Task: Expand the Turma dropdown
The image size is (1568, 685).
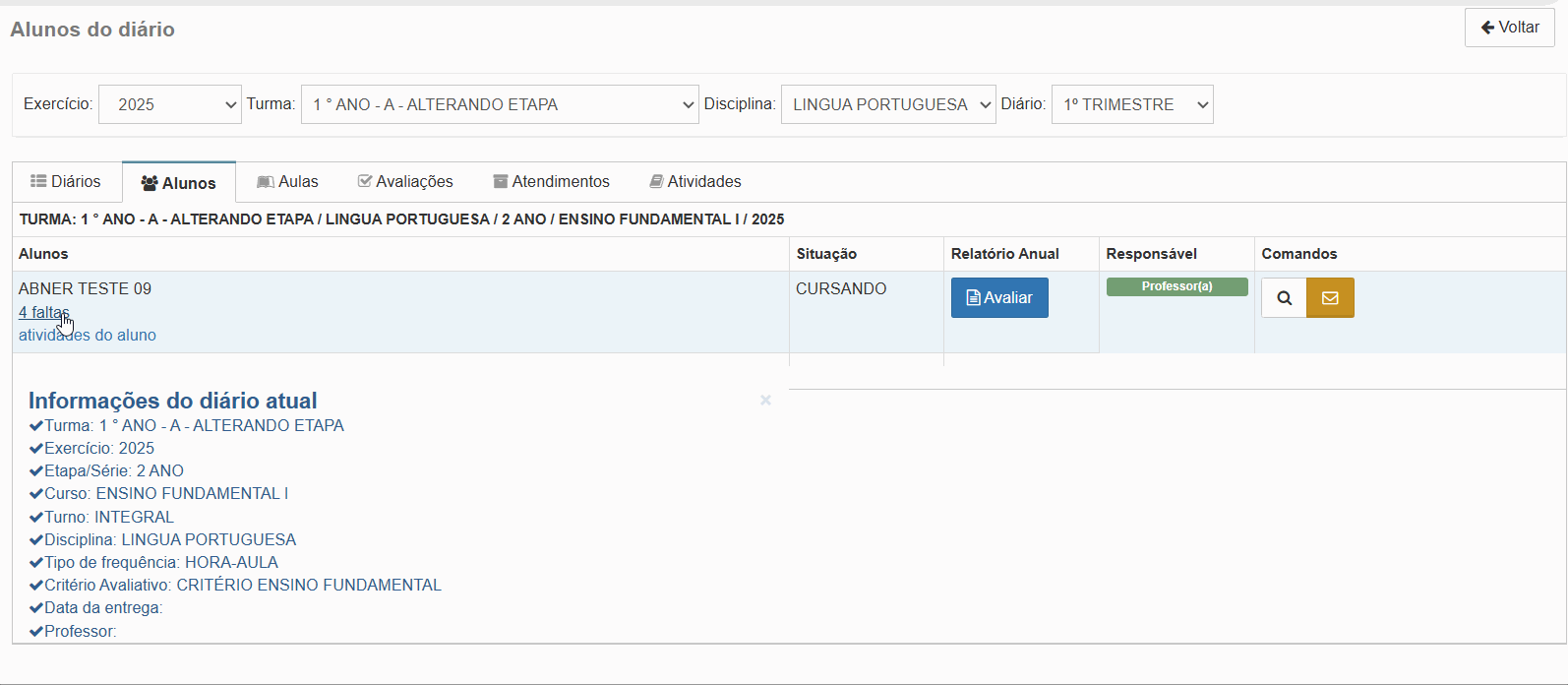Action: (500, 104)
